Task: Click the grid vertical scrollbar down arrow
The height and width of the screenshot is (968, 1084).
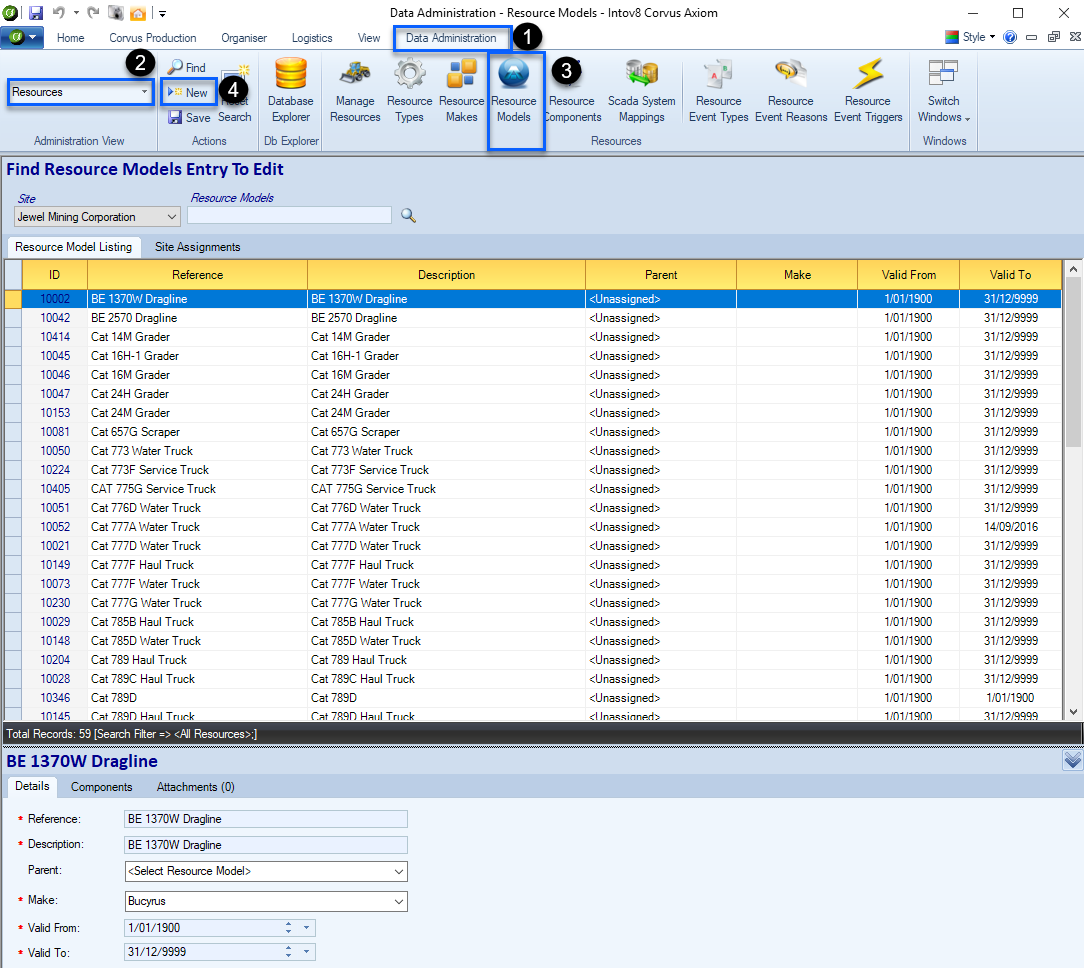Action: [1073, 711]
